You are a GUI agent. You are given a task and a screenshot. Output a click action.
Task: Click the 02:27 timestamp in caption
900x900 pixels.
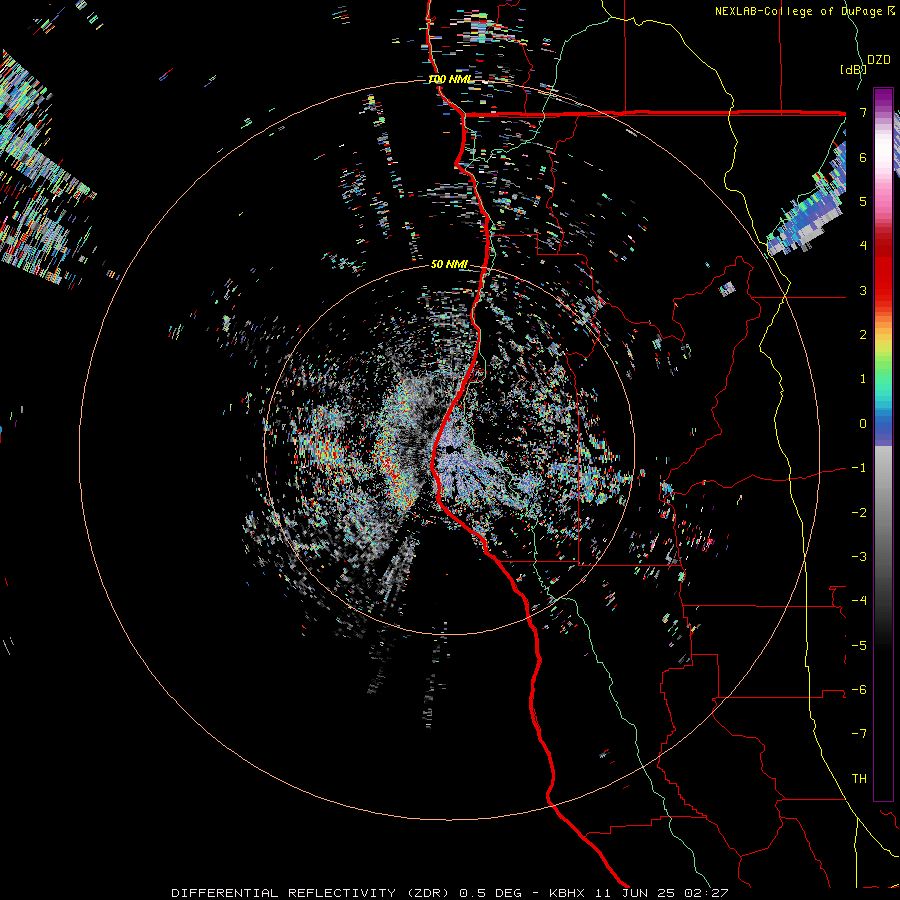[705, 893]
